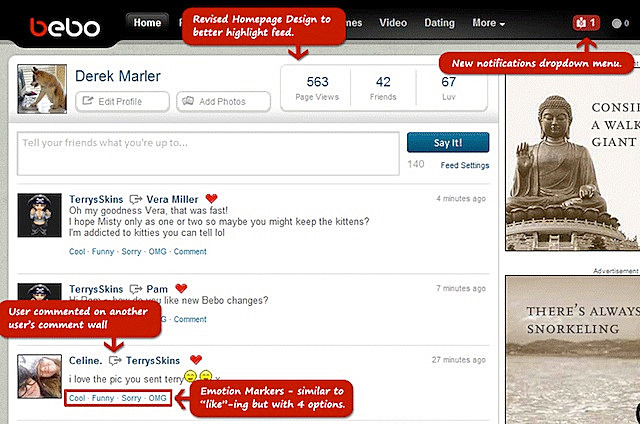Click the Add Photos button
This screenshot has width=640, height=424.
(x=223, y=101)
